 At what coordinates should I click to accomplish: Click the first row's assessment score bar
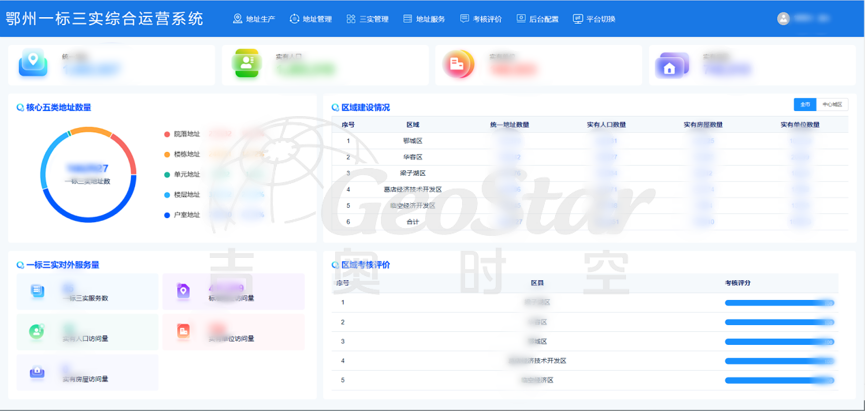point(778,302)
